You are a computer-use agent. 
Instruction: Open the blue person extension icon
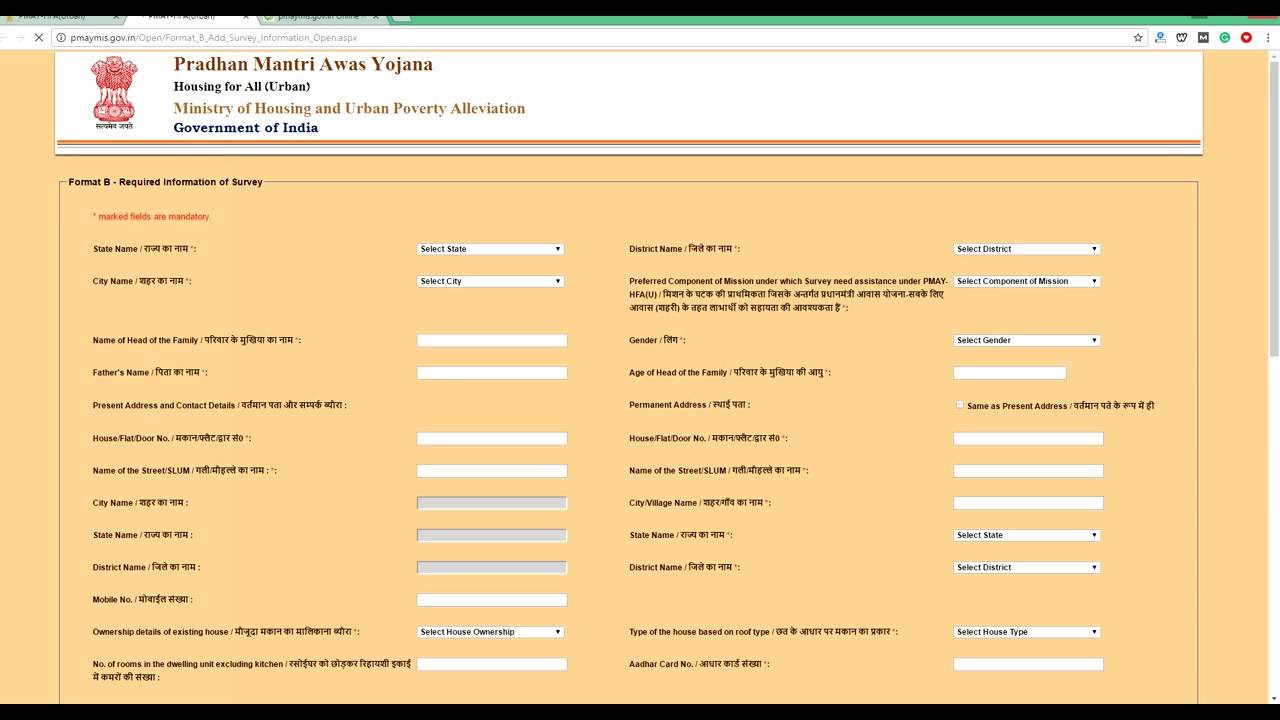[1160, 37]
